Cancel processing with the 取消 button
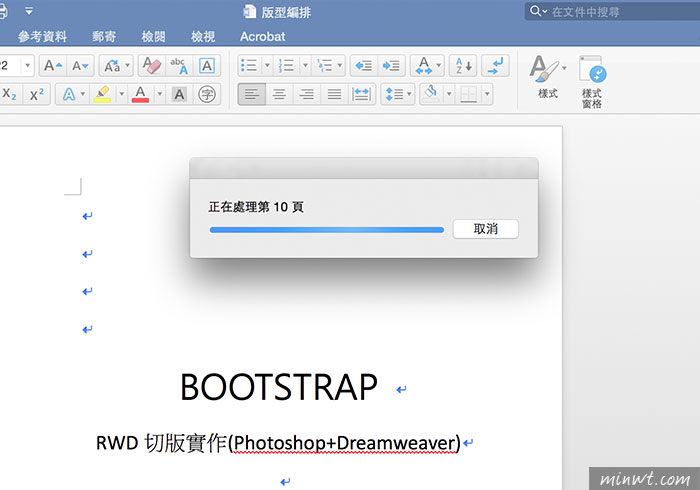 486,229
